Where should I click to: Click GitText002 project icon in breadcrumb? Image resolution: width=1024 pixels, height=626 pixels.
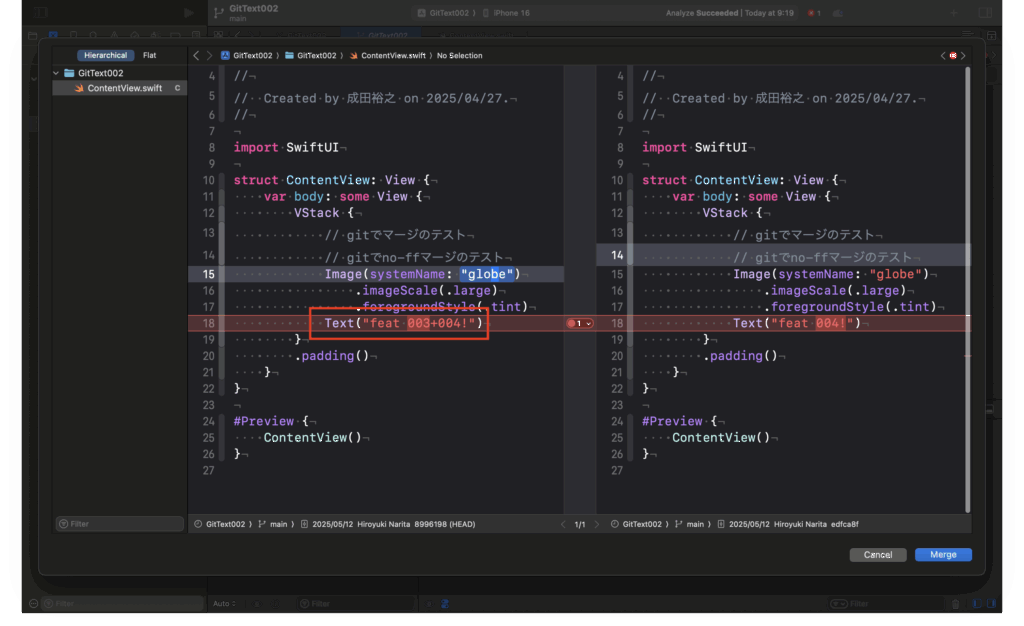(x=225, y=55)
